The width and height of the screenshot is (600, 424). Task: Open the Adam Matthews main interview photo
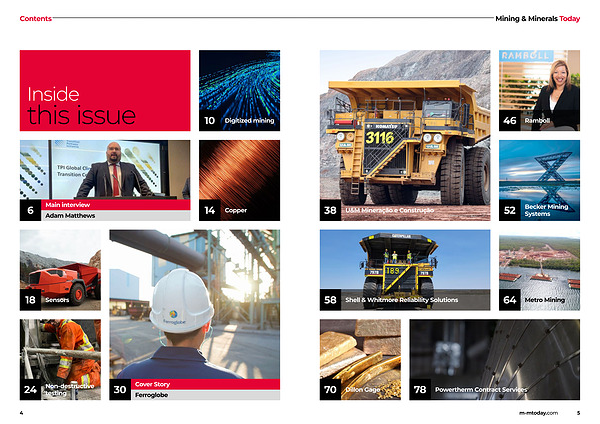click(x=104, y=170)
